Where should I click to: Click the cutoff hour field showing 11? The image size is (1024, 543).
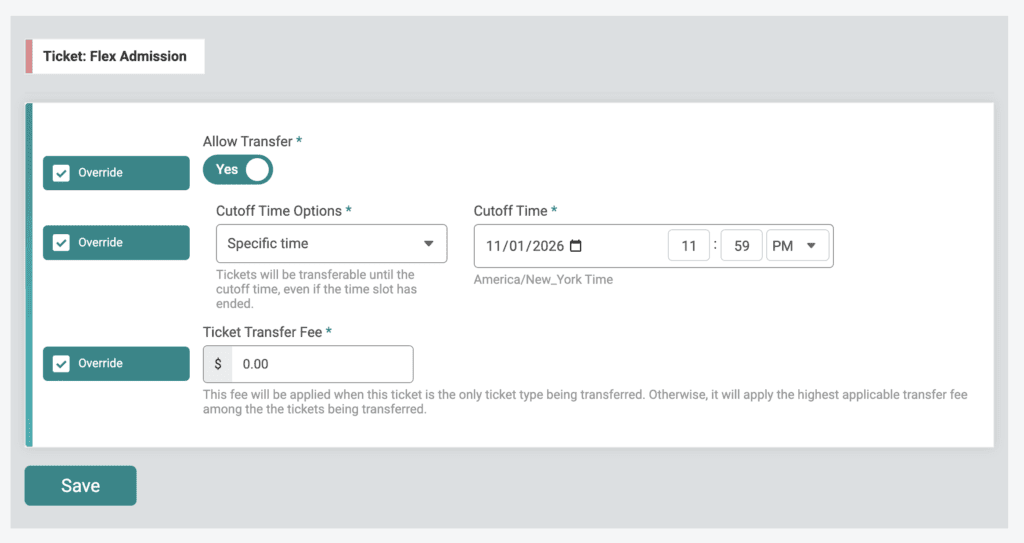tap(688, 246)
